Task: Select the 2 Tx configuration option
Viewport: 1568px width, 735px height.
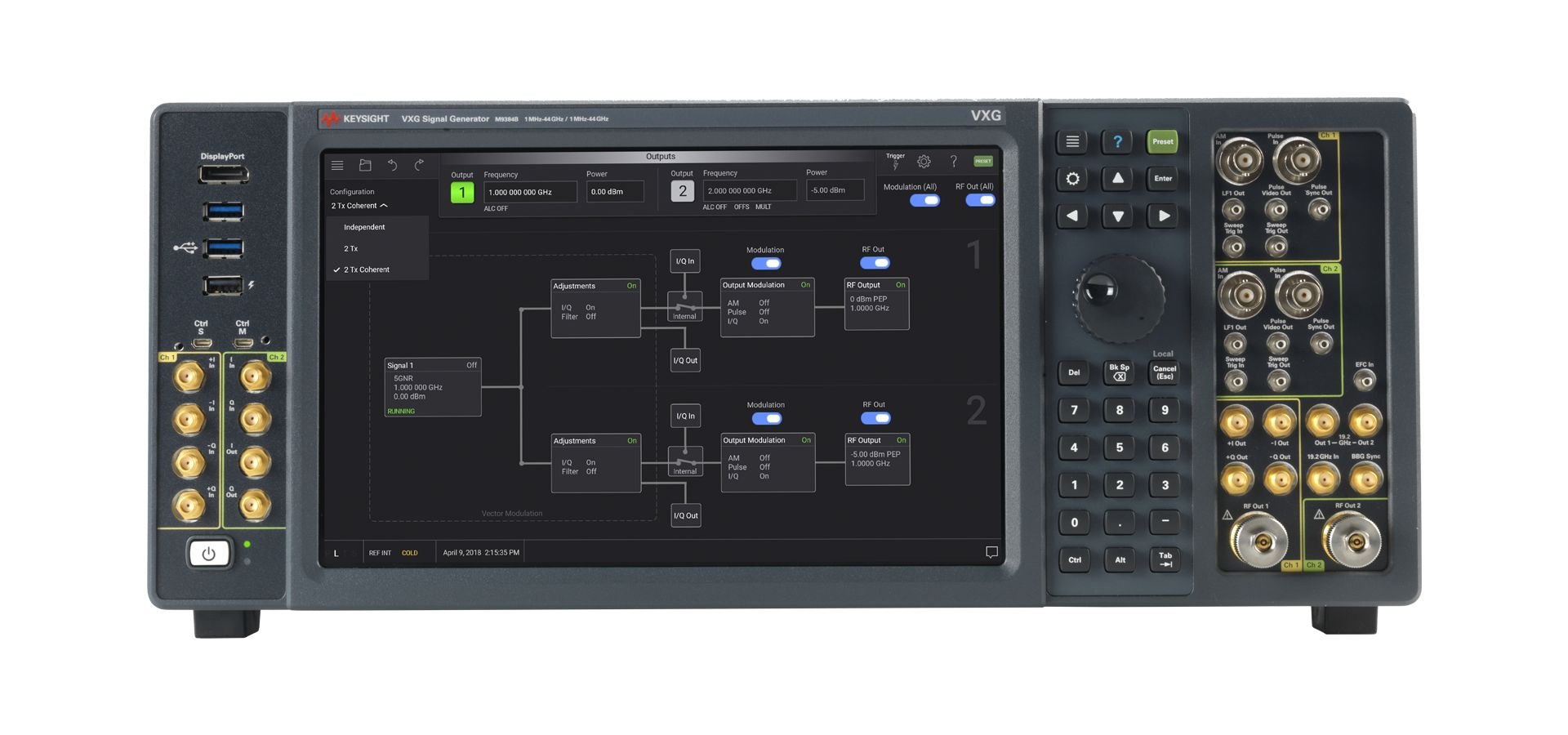Action: point(377,248)
